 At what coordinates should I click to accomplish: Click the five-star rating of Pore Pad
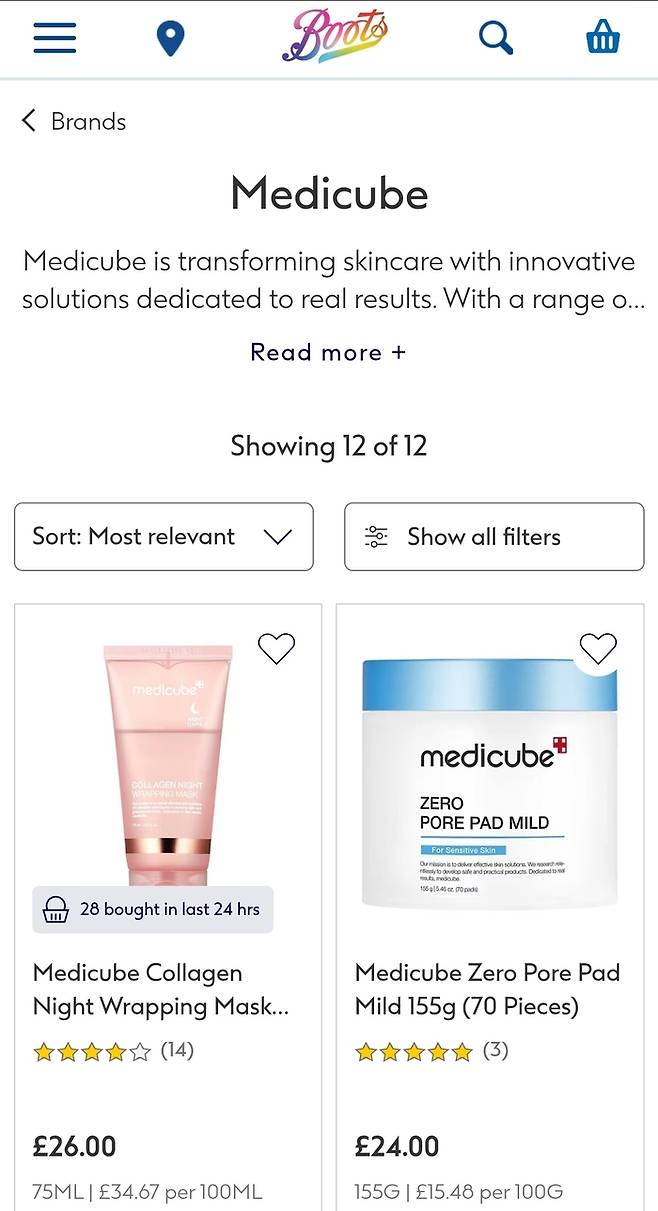(414, 1051)
